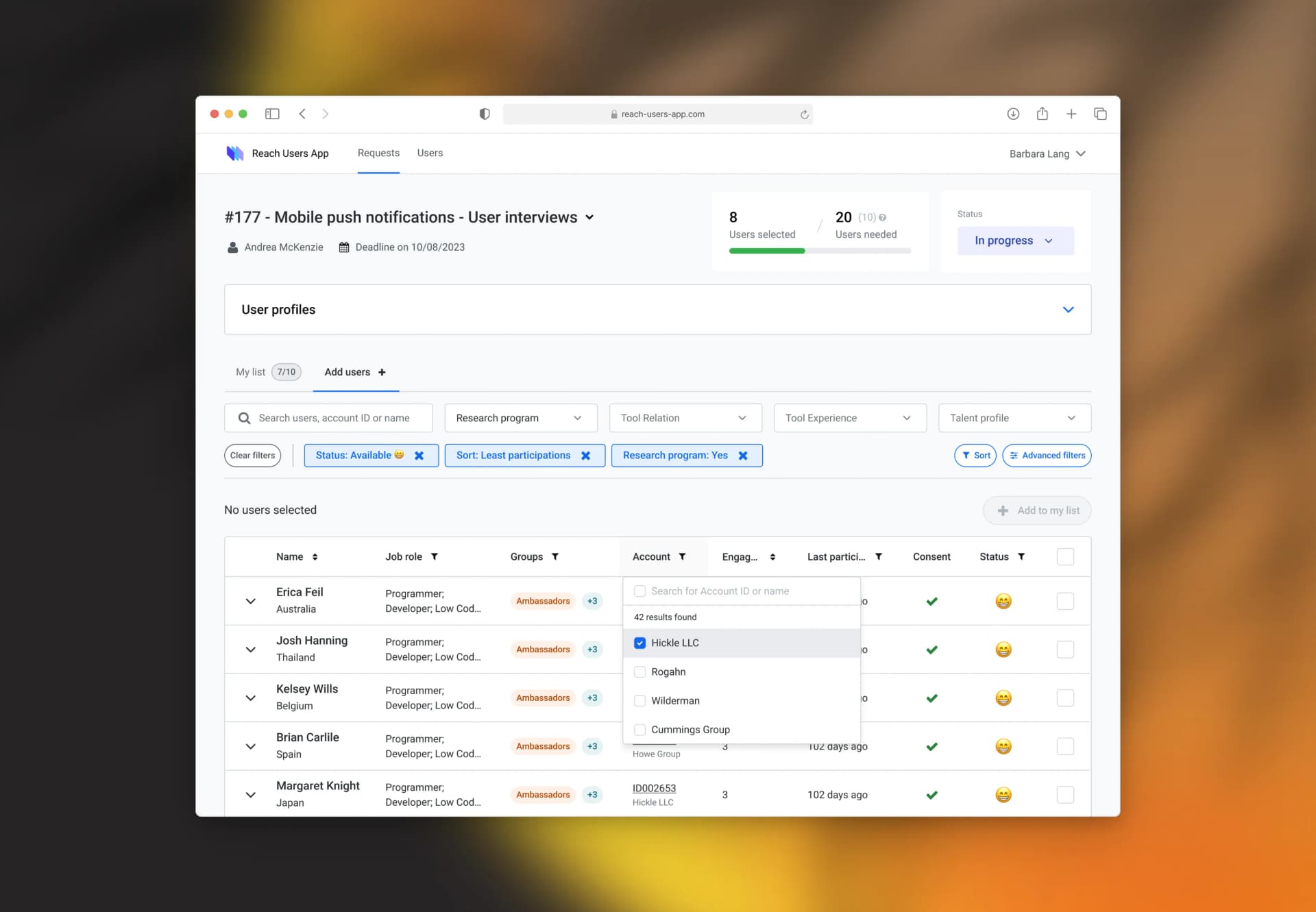Select the Add users tab
The width and height of the screenshot is (1316, 912).
pyautogui.click(x=355, y=372)
